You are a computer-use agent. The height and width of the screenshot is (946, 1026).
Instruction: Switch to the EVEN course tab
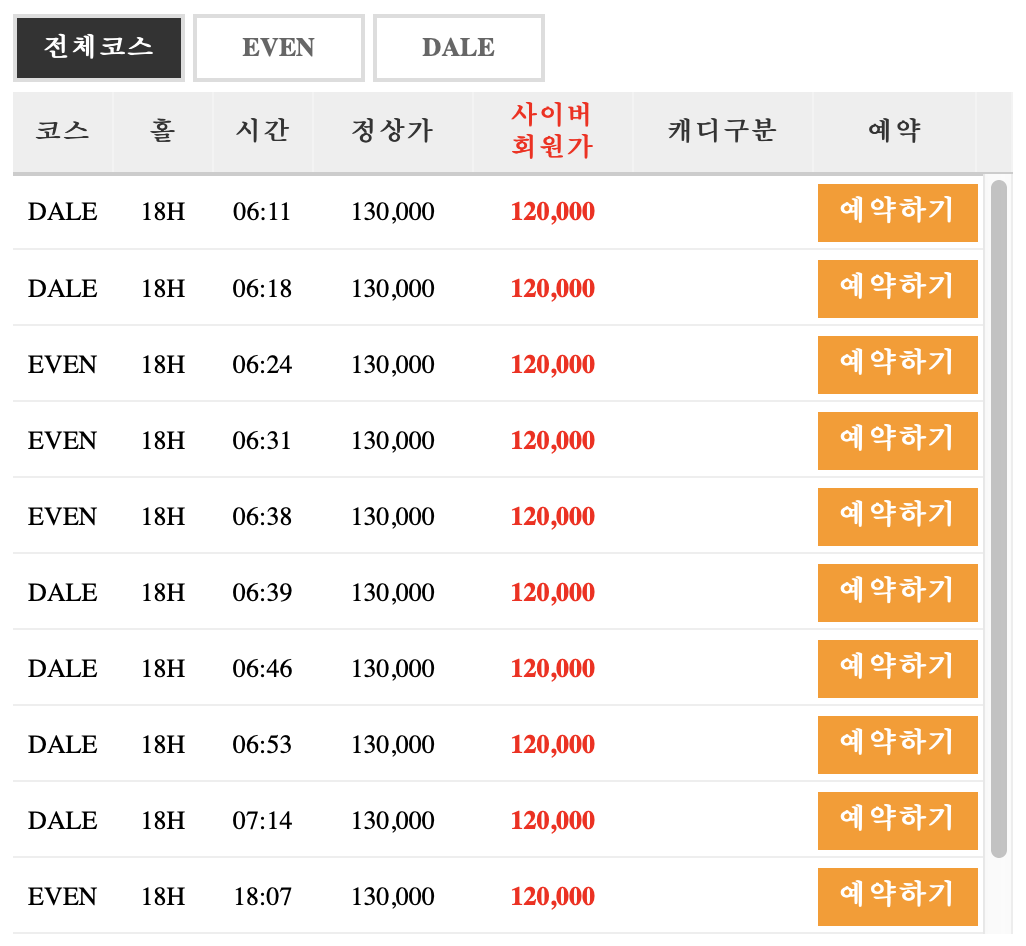point(279,48)
